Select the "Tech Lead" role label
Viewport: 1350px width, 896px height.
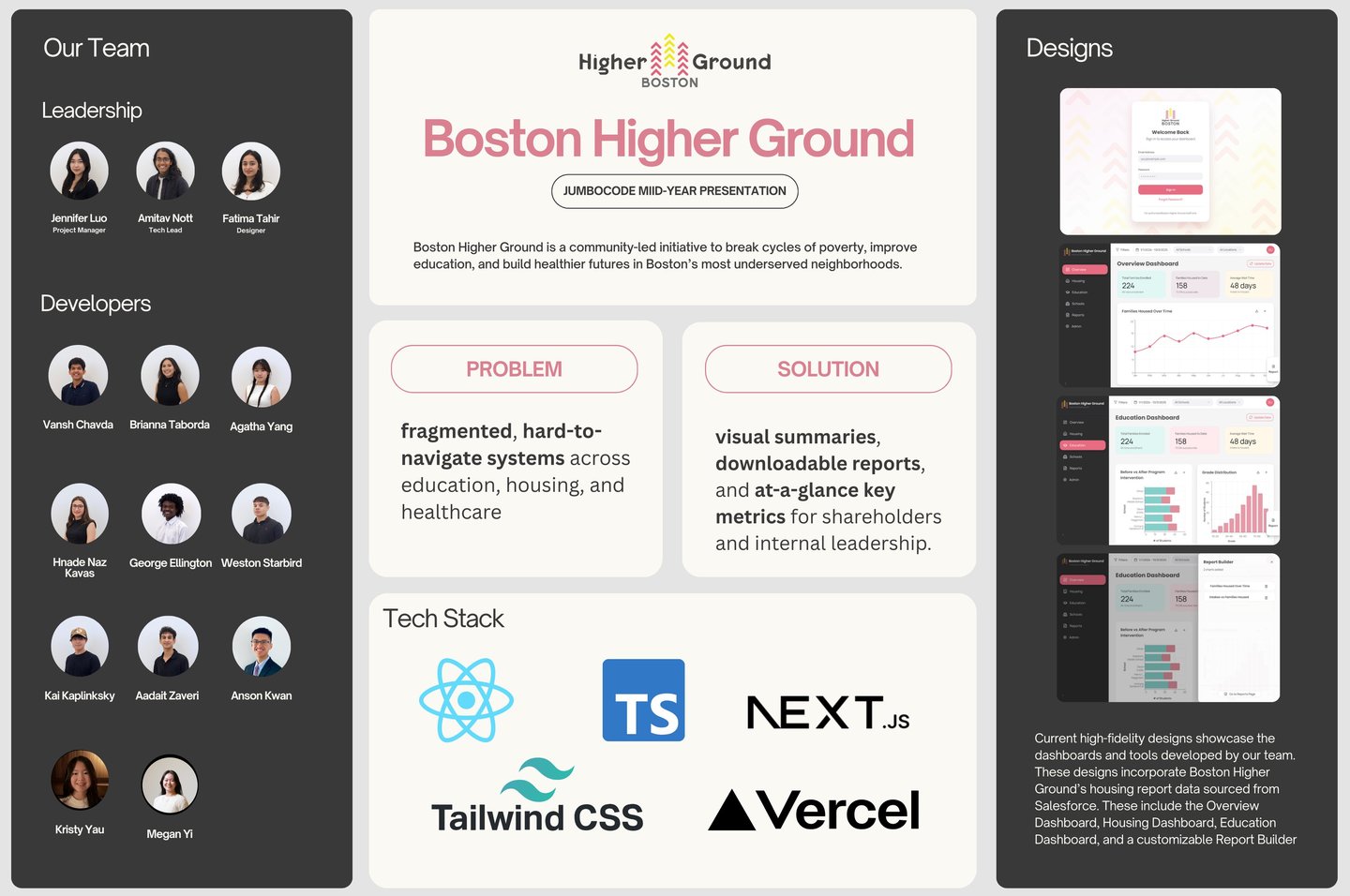point(165,231)
